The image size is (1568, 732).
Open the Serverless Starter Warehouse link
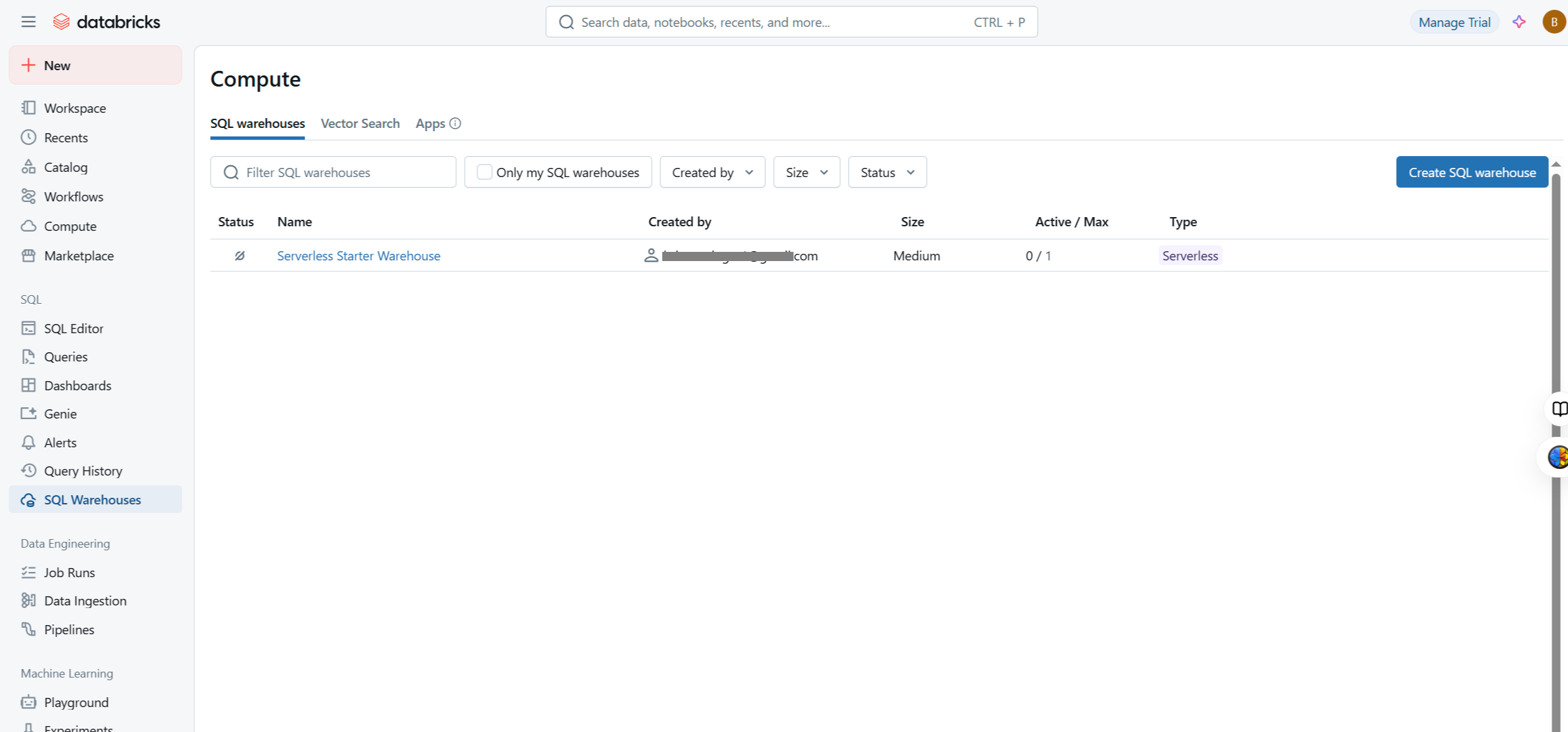point(358,256)
